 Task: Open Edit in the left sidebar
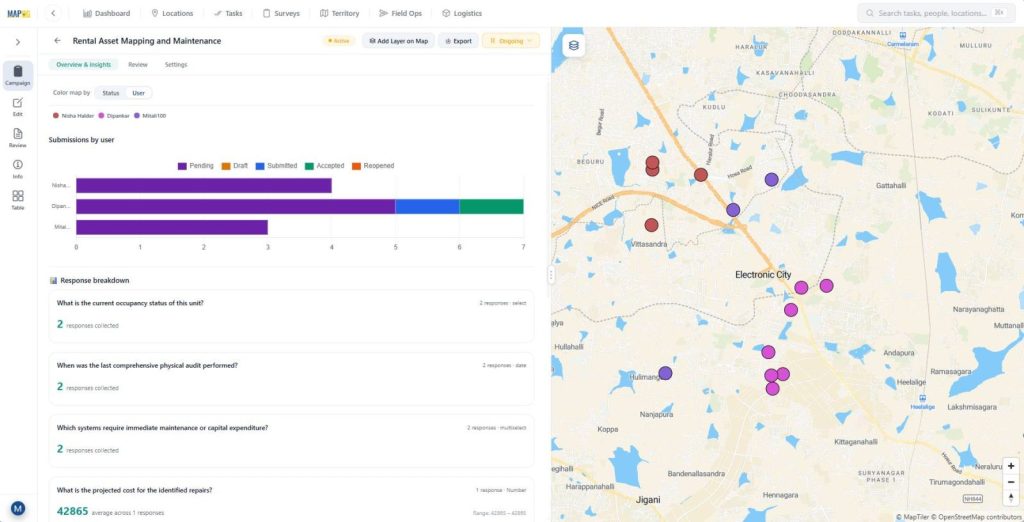pos(18,106)
